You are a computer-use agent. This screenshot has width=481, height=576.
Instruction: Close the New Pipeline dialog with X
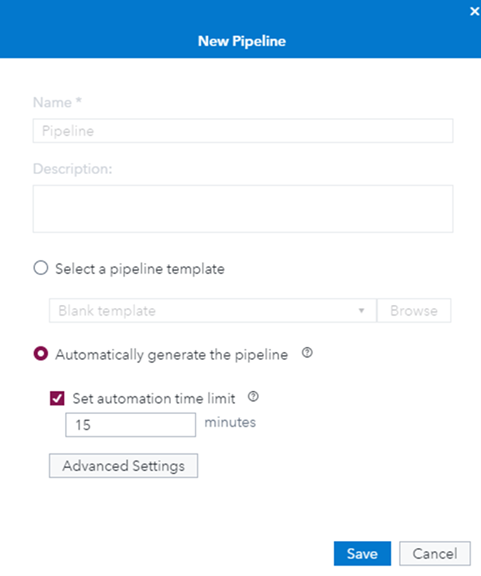coord(474,11)
